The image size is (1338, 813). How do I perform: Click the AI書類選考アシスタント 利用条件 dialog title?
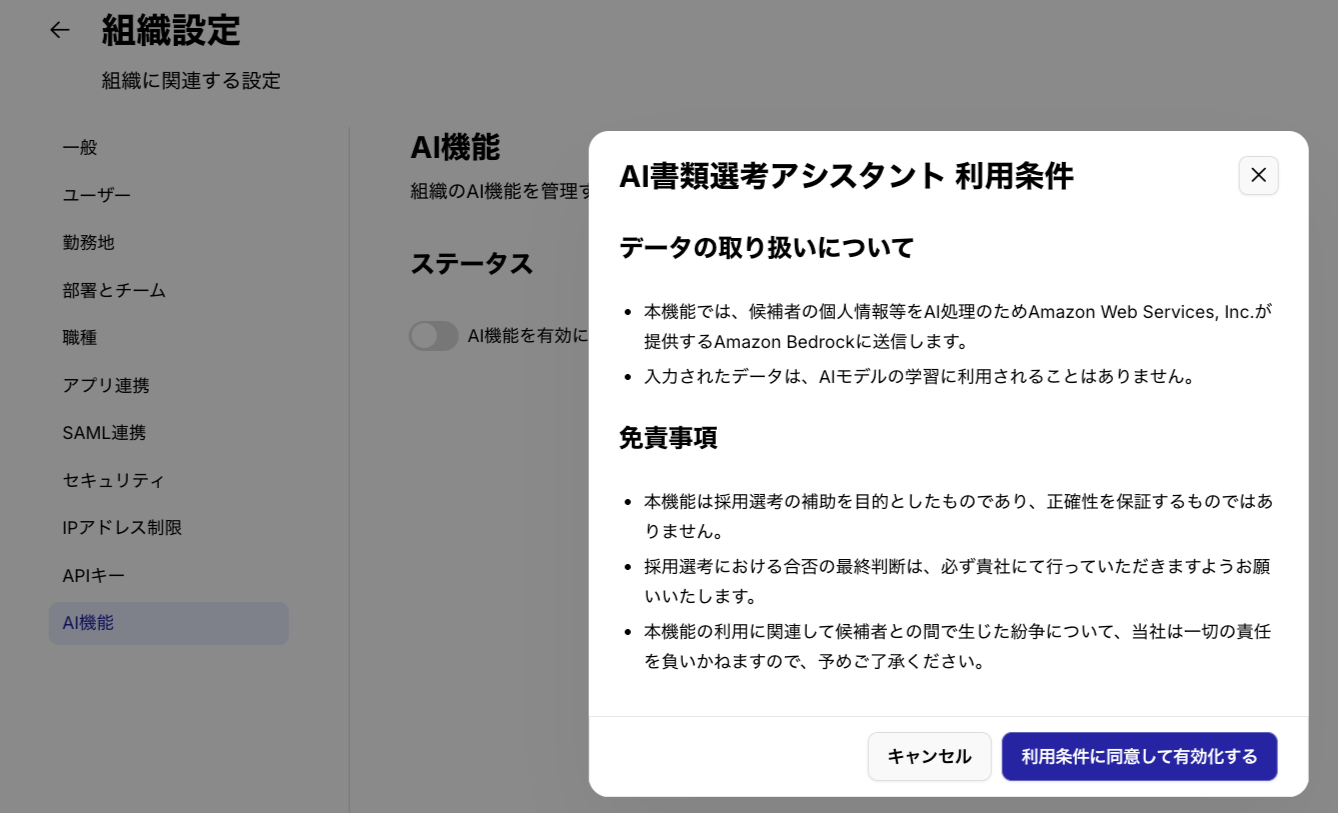845,176
